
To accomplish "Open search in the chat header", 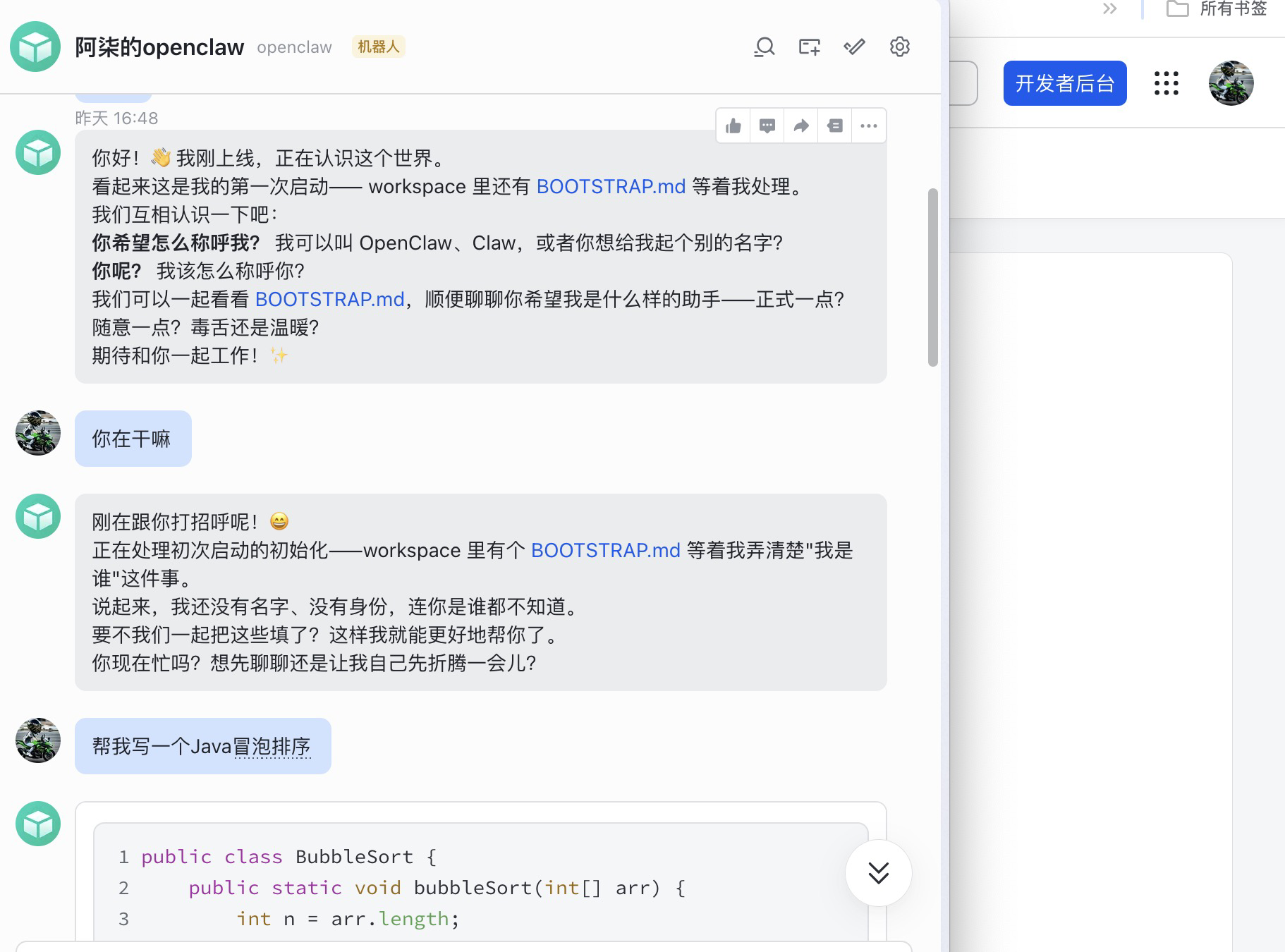I will click(x=765, y=47).
